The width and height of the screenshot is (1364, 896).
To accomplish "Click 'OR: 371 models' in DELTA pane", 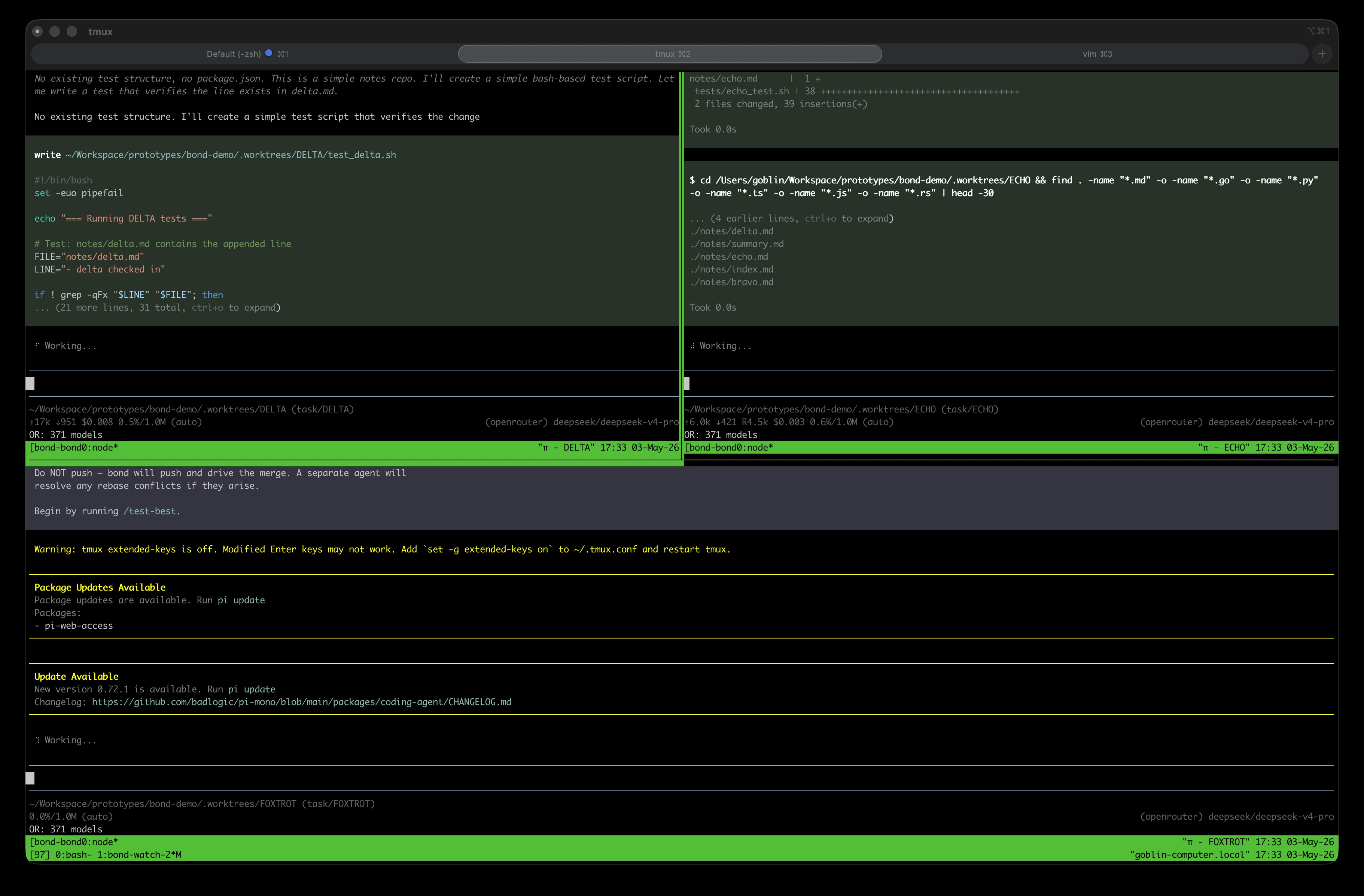I will click(66, 435).
